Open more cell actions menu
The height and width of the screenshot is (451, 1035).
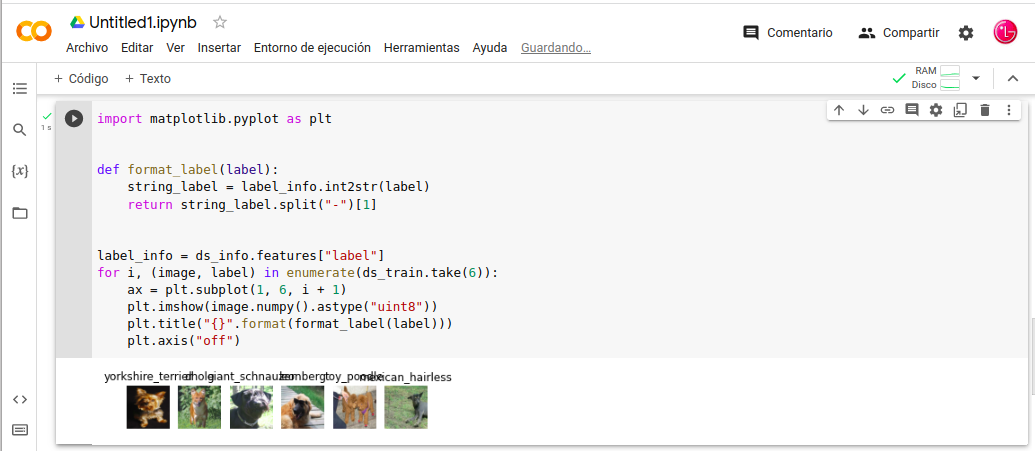1008,110
